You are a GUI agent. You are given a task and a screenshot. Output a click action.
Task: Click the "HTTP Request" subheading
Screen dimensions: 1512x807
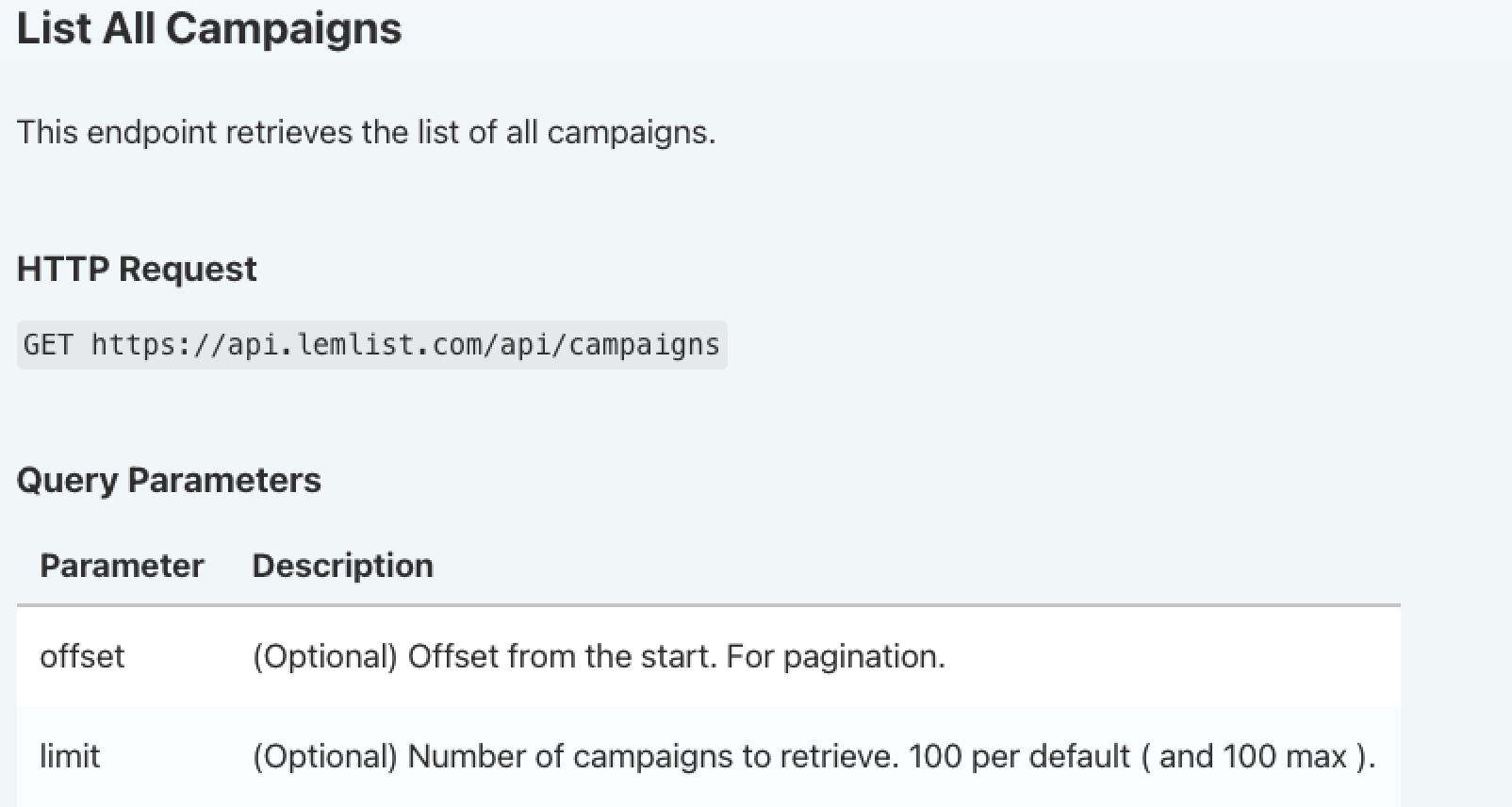click(x=137, y=270)
